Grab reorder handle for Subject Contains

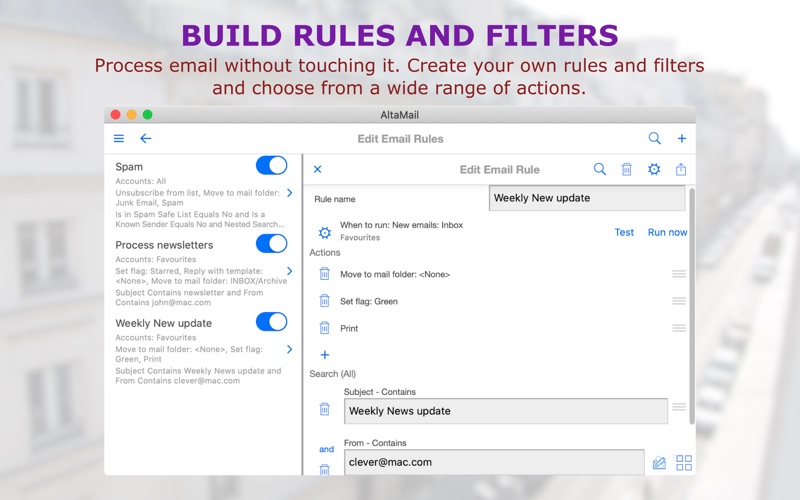click(x=679, y=407)
